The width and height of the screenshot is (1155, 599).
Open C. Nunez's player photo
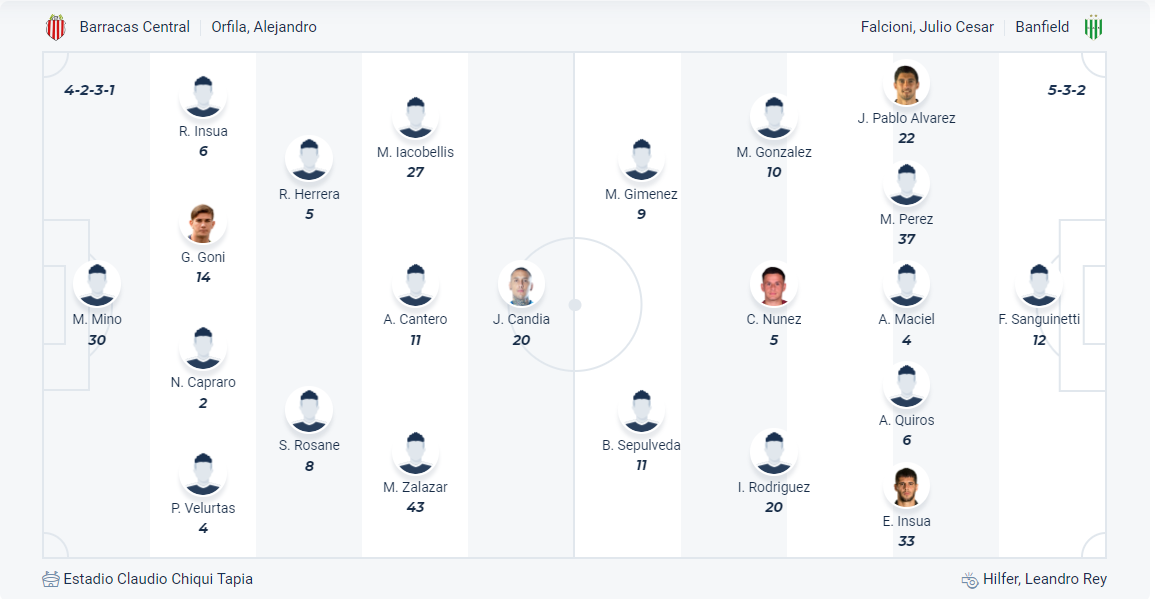click(x=774, y=285)
